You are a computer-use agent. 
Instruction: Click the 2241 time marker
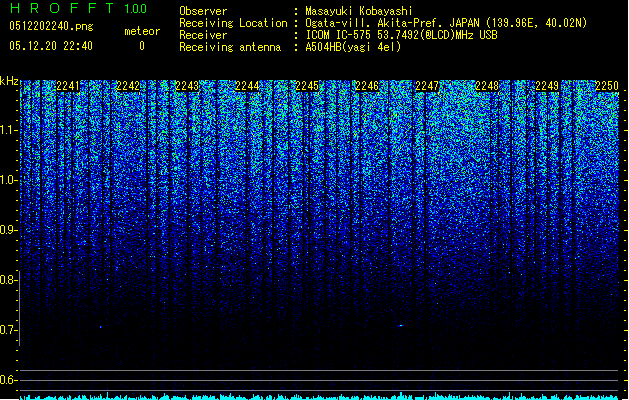point(68,86)
